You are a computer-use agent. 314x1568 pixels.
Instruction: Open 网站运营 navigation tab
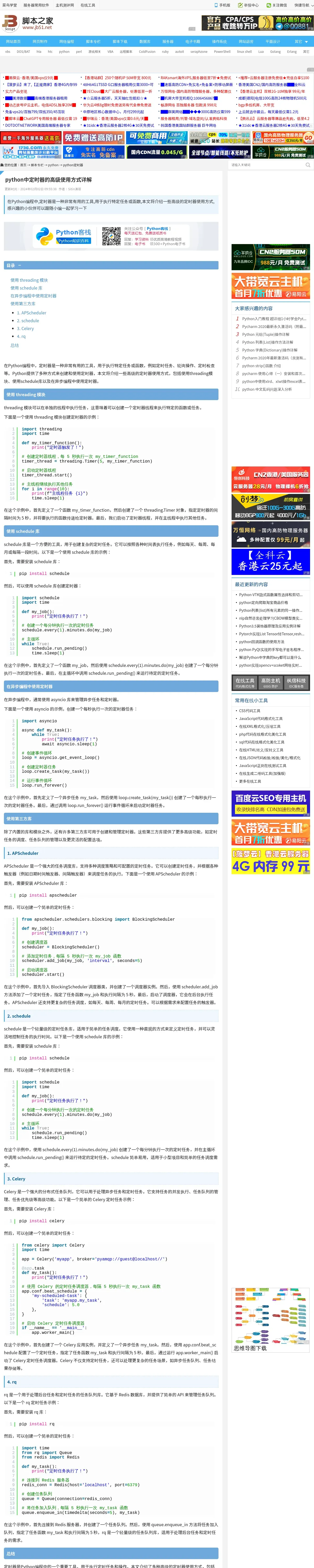[x=246, y=41]
